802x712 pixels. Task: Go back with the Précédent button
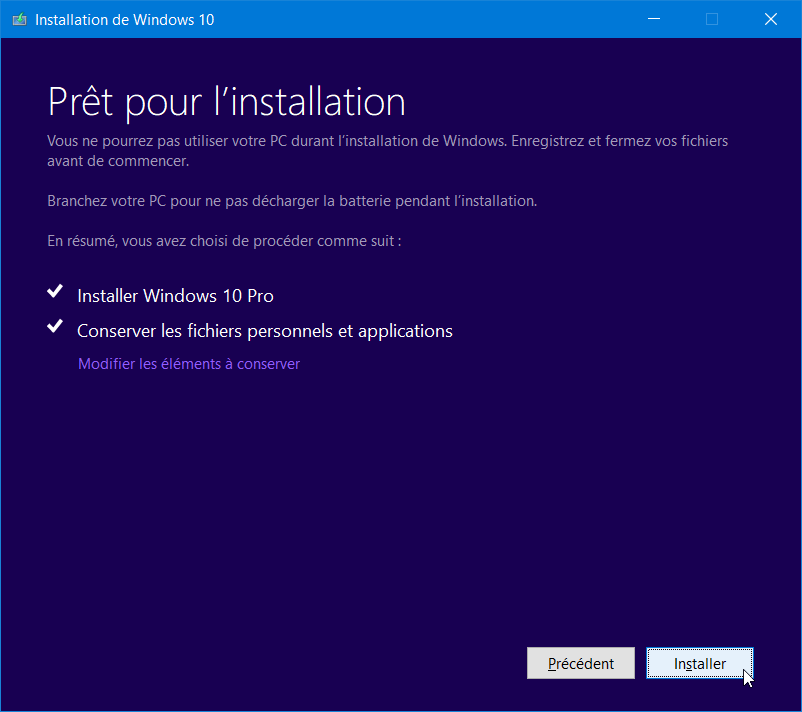581,663
